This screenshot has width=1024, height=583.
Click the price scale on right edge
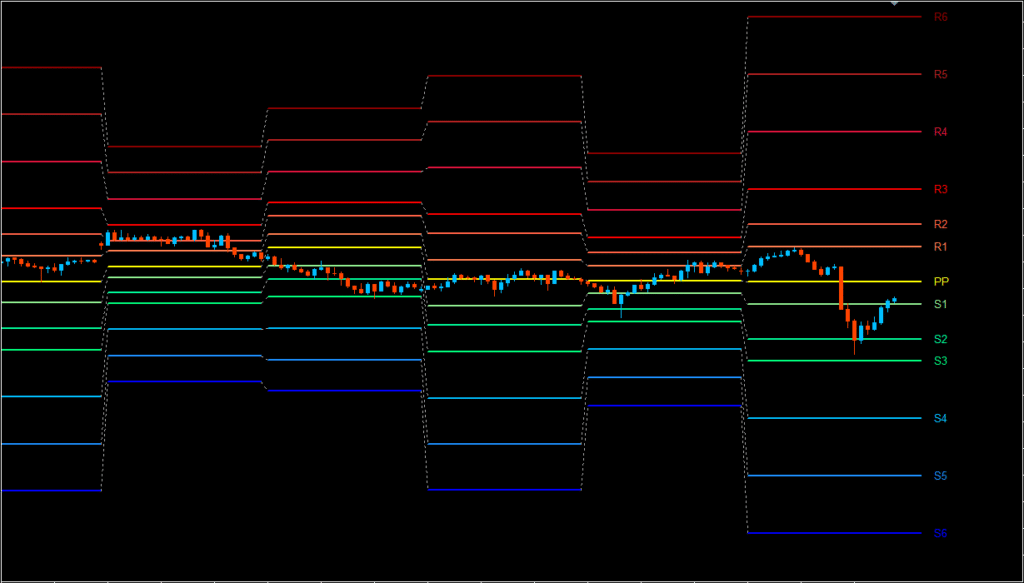pos(990,300)
